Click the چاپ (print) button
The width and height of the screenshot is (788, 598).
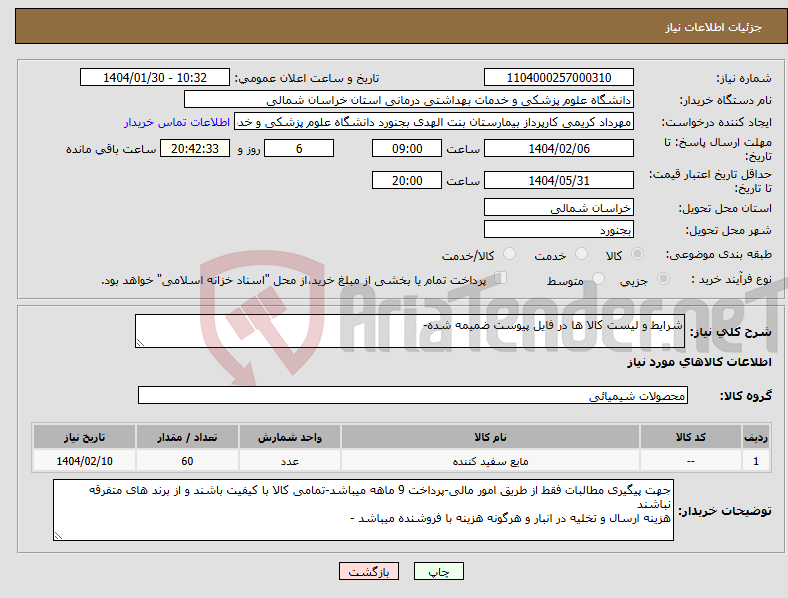click(x=438, y=571)
